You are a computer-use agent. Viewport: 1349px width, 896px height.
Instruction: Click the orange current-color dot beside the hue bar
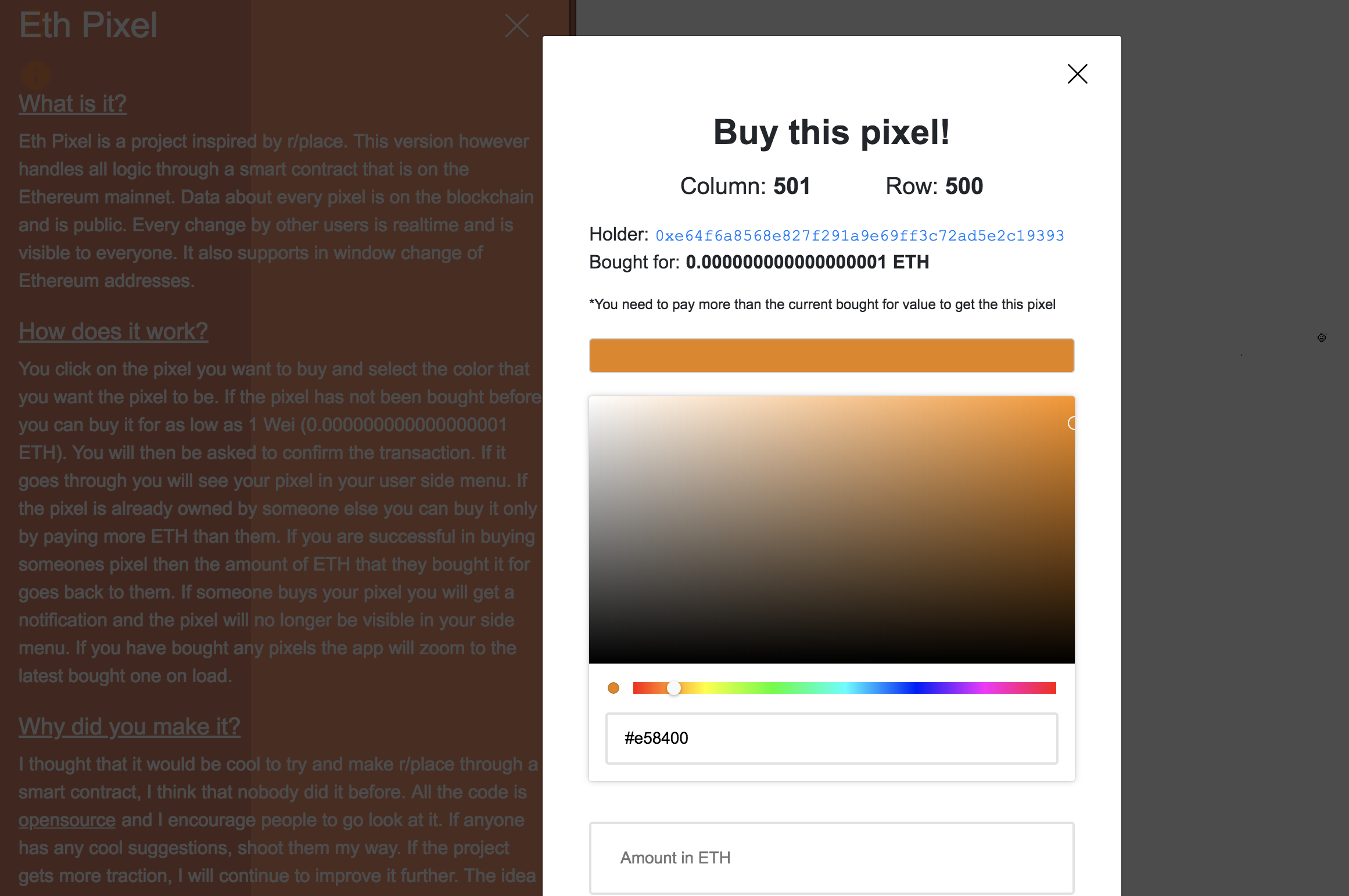(613, 688)
